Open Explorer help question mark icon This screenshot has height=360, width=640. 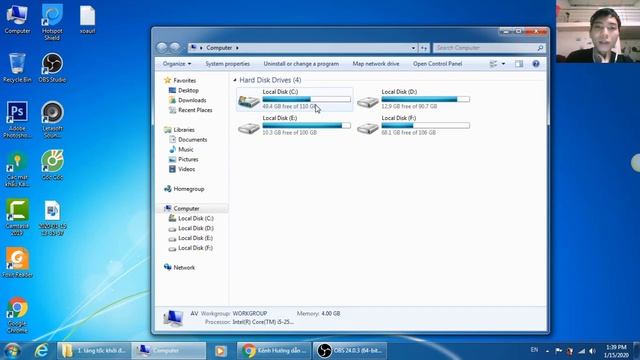tap(536, 64)
